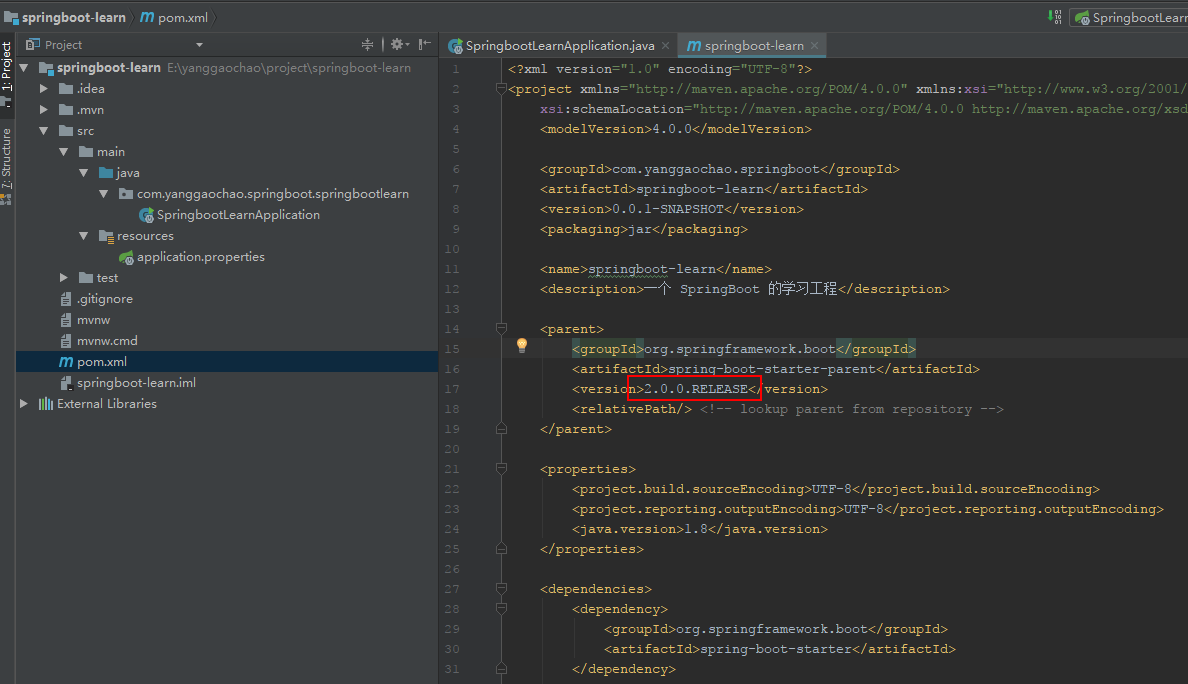Click the blue java source folder icon
This screenshot has height=684, width=1188.
pyautogui.click(x=106, y=173)
